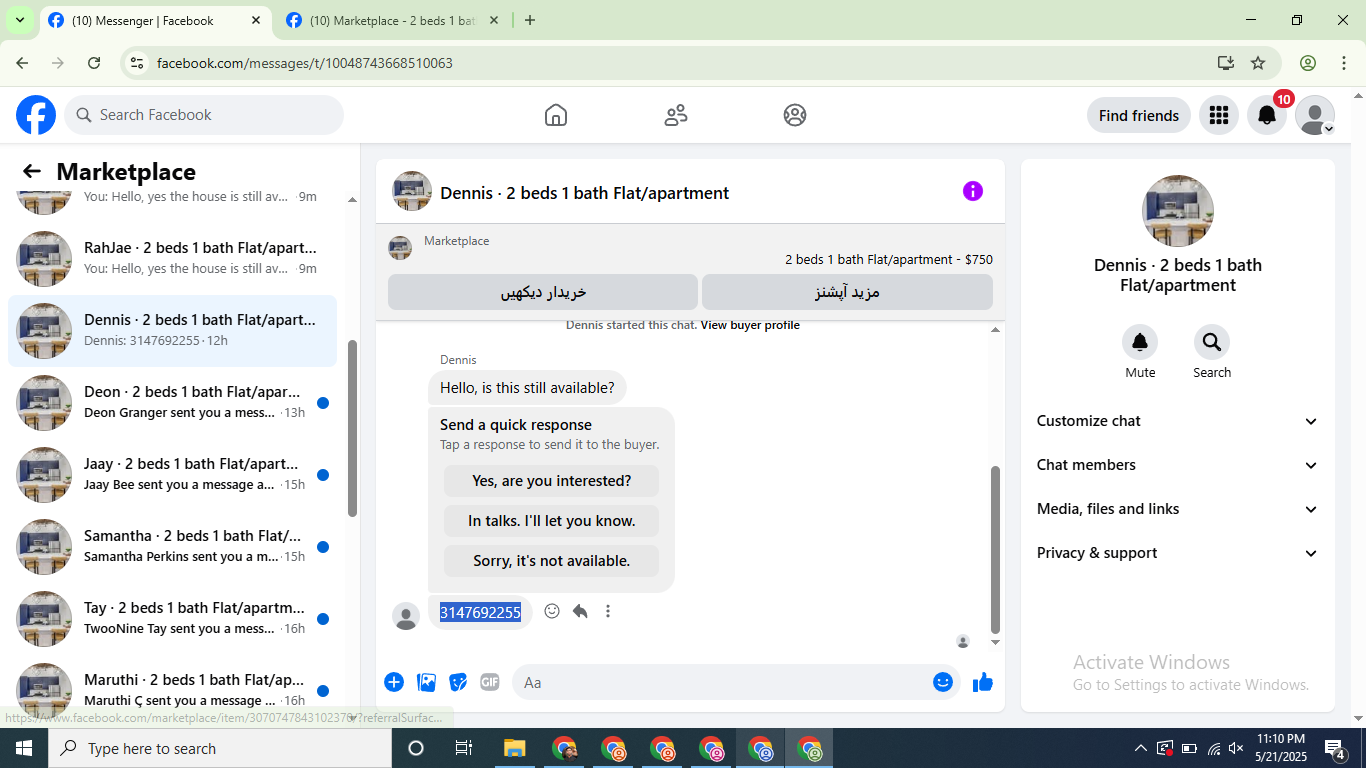
Task: Open more actions plus icon in composer
Action: pos(394,682)
